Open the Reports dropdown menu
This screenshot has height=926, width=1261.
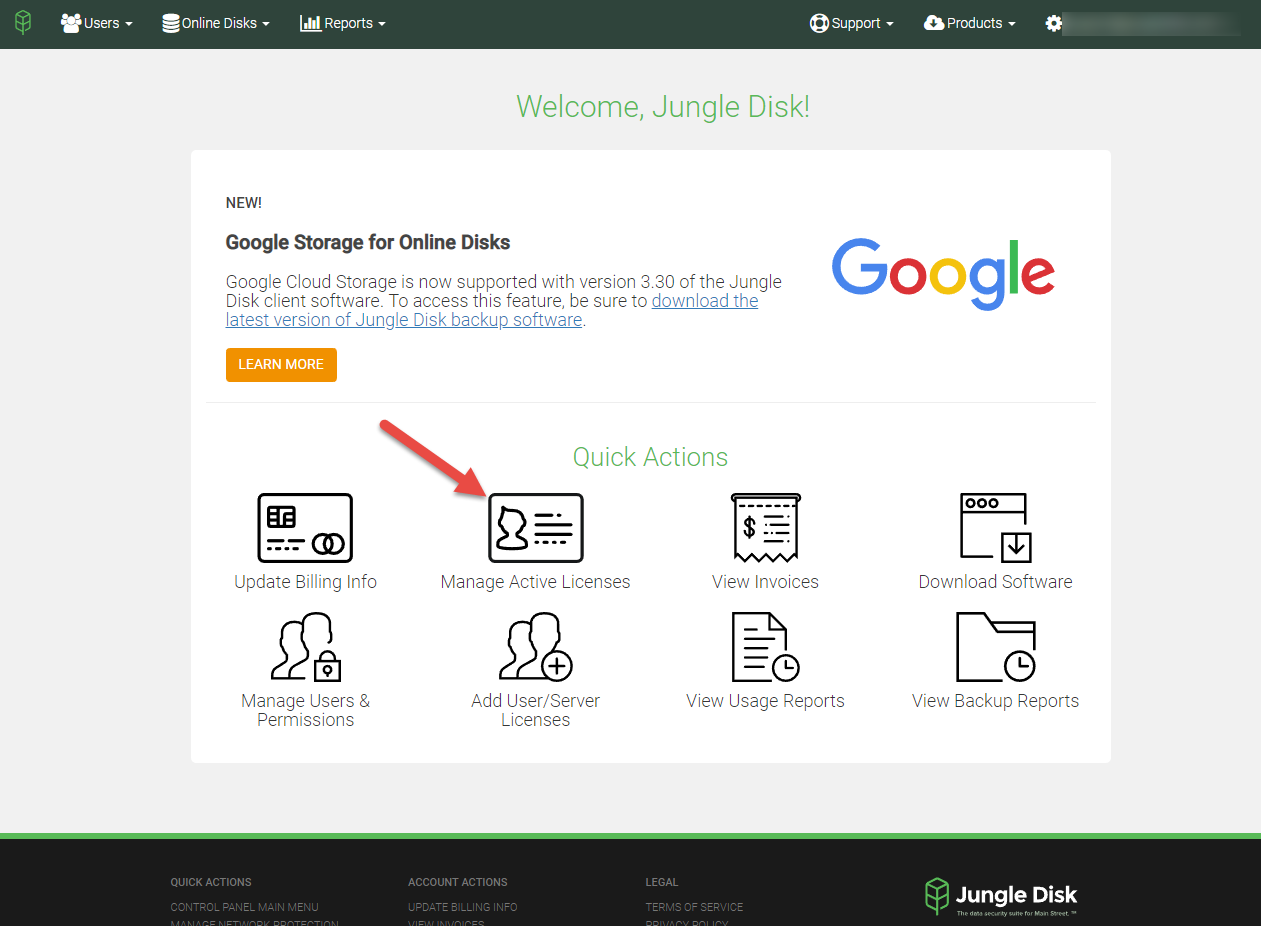(x=343, y=23)
